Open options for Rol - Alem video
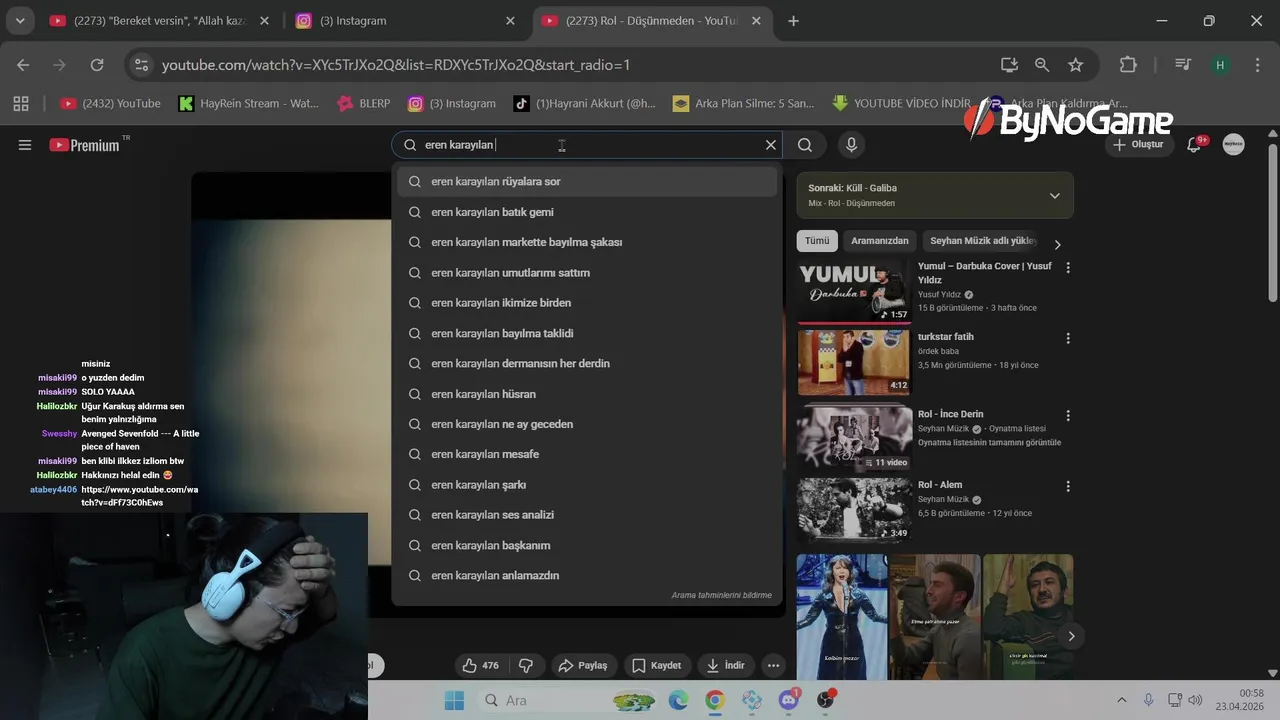The width and height of the screenshot is (1280, 720). (x=1068, y=486)
